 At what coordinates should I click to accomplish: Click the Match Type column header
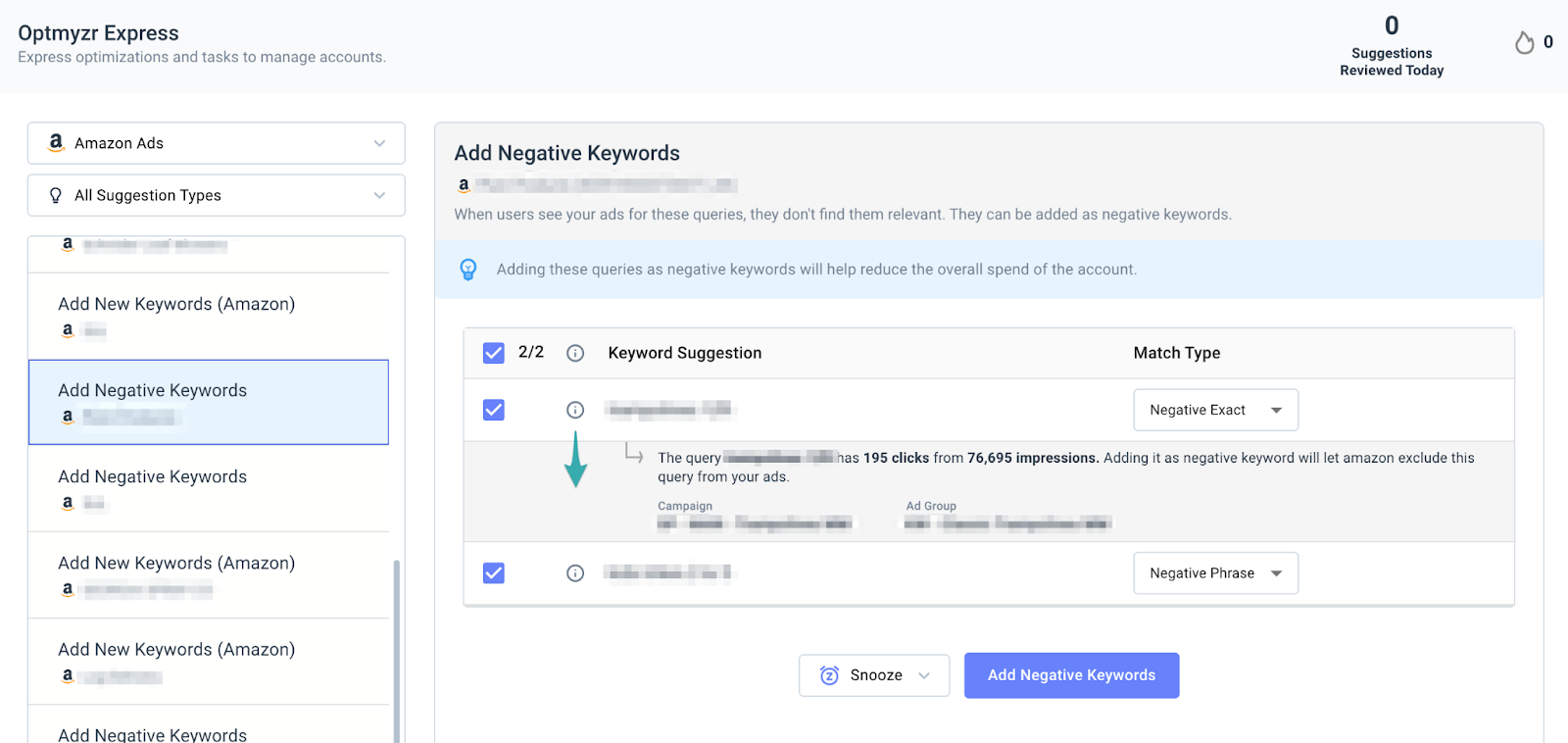click(1177, 353)
